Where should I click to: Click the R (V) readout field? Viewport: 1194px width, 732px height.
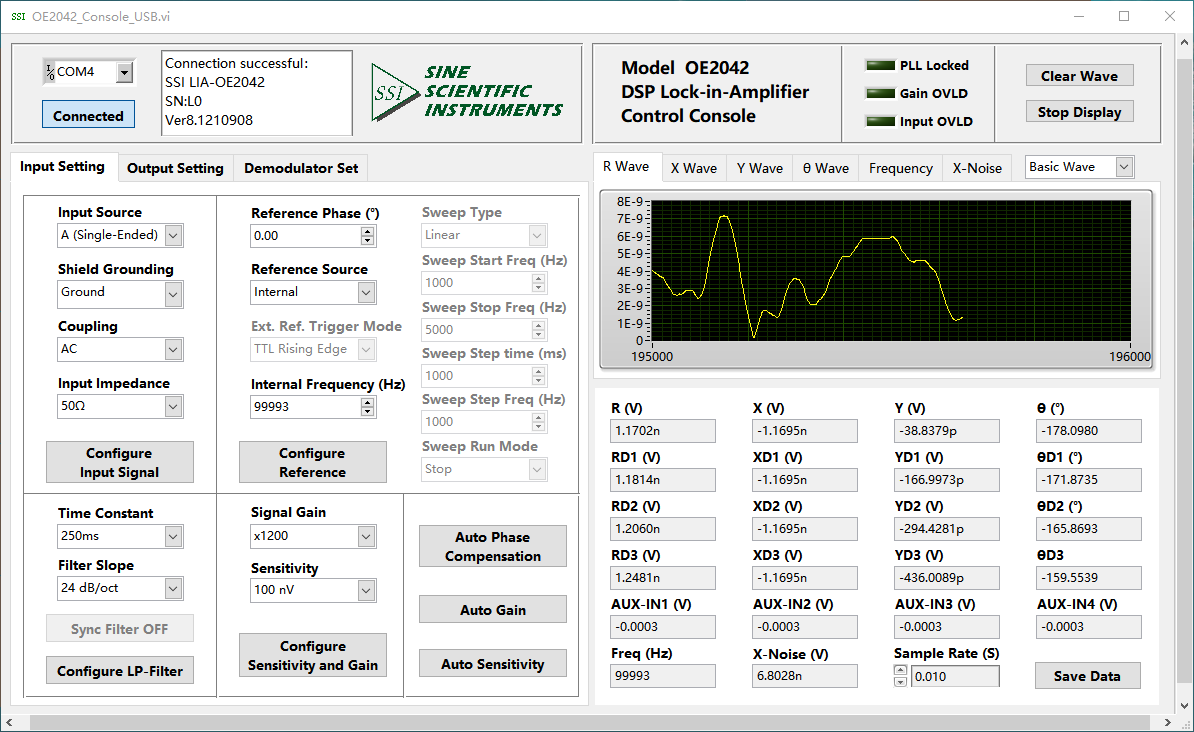[x=662, y=431]
